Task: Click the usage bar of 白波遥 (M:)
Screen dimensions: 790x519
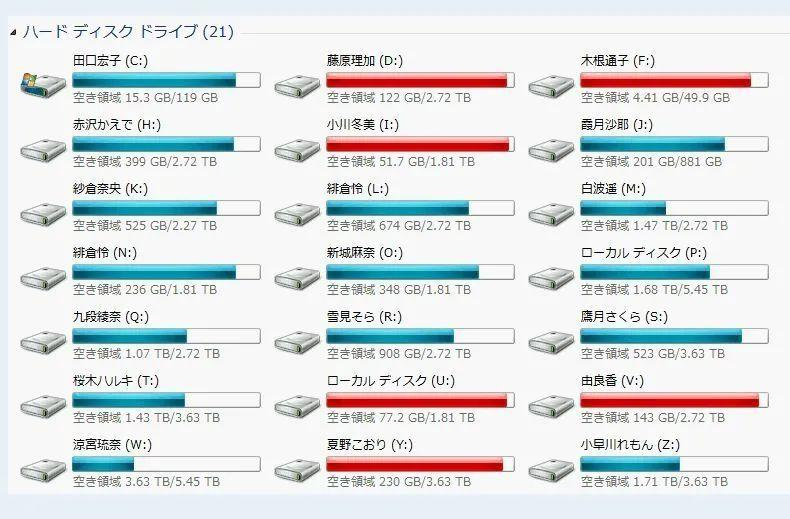Action: click(x=673, y=208)
